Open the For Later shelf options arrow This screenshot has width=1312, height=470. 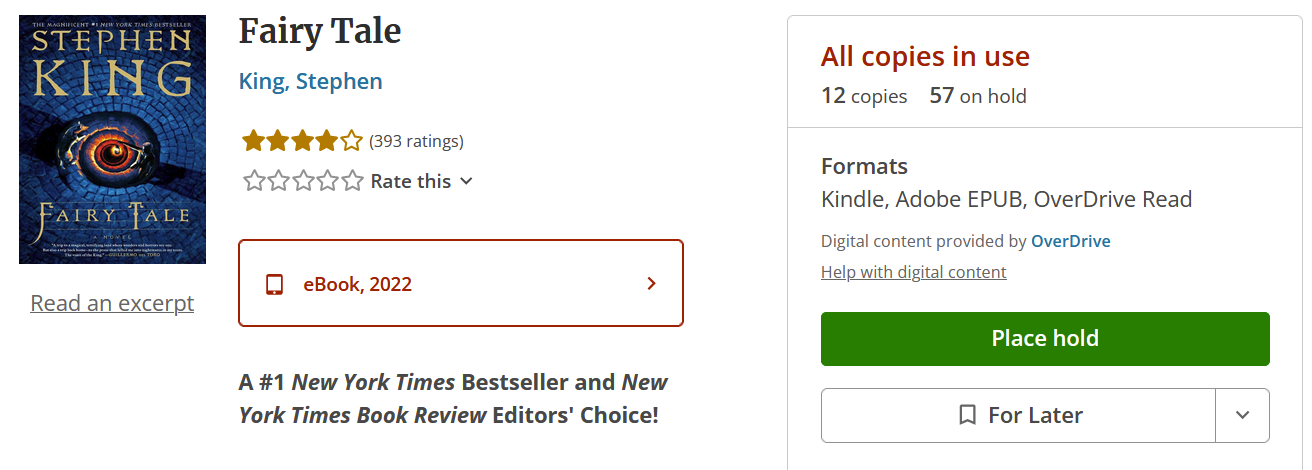(1242, 415)
